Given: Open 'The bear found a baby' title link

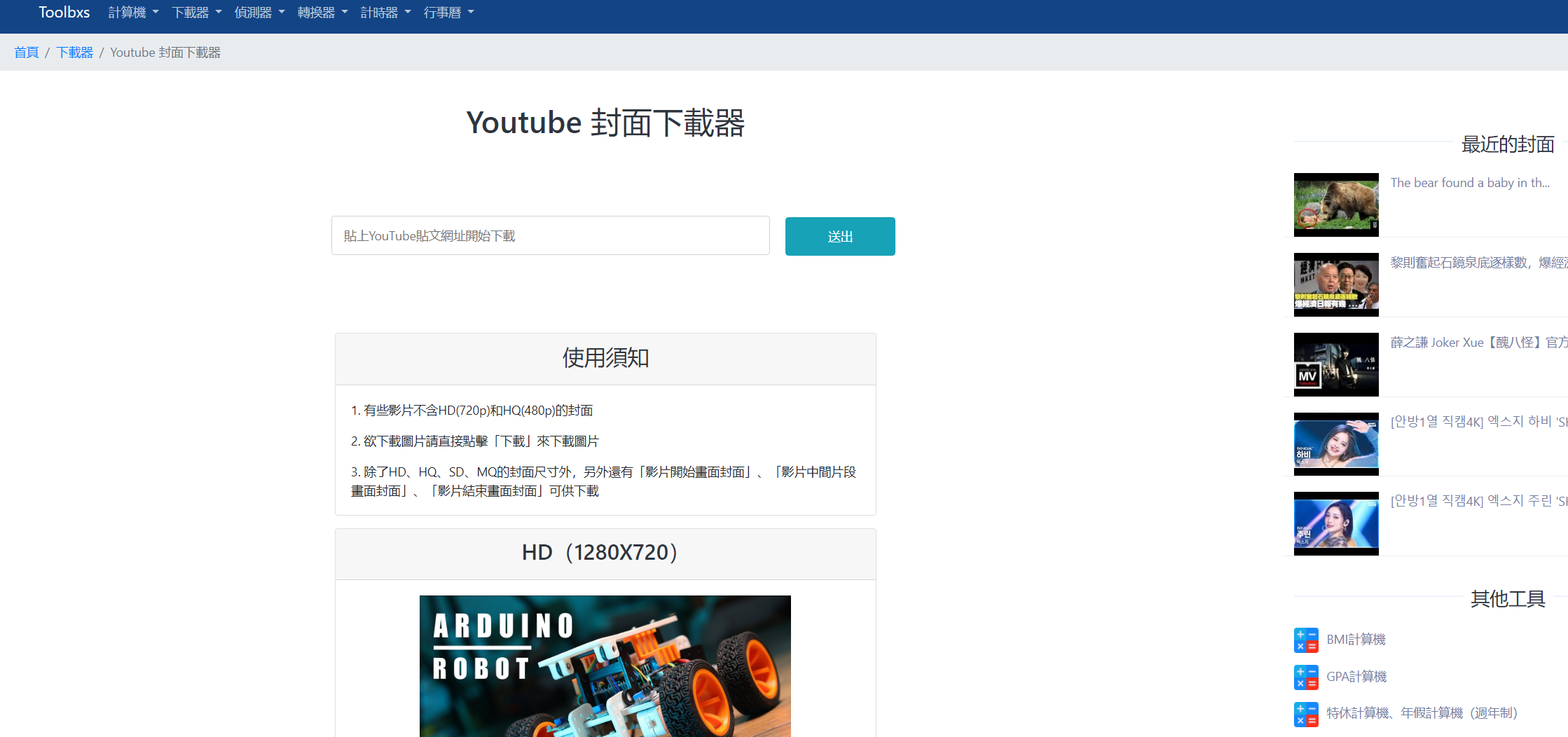Looking at the screenshot, I should pyautogui.click(x=1470, y=182).
